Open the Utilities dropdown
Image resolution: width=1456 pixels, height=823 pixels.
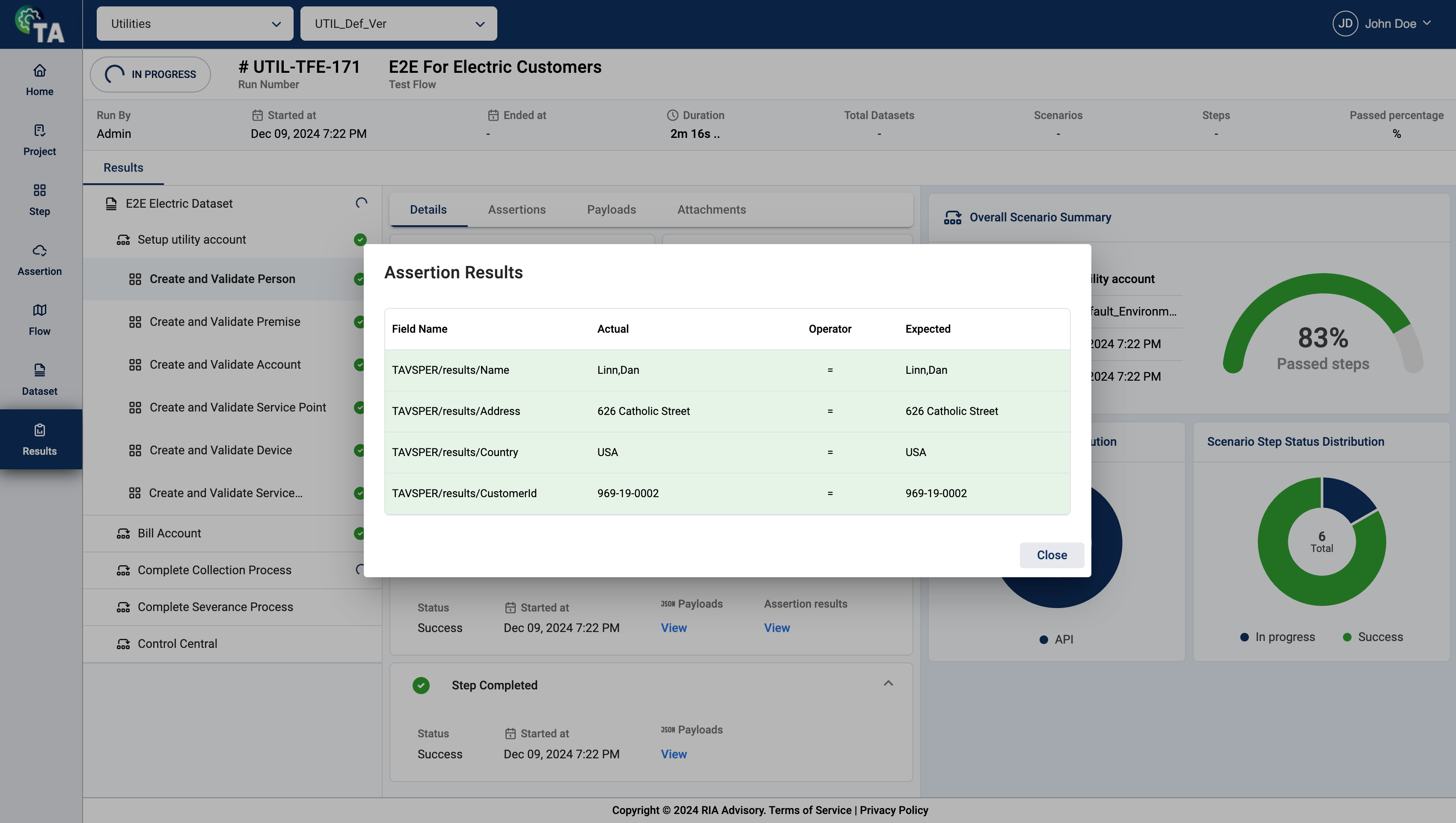194,24
